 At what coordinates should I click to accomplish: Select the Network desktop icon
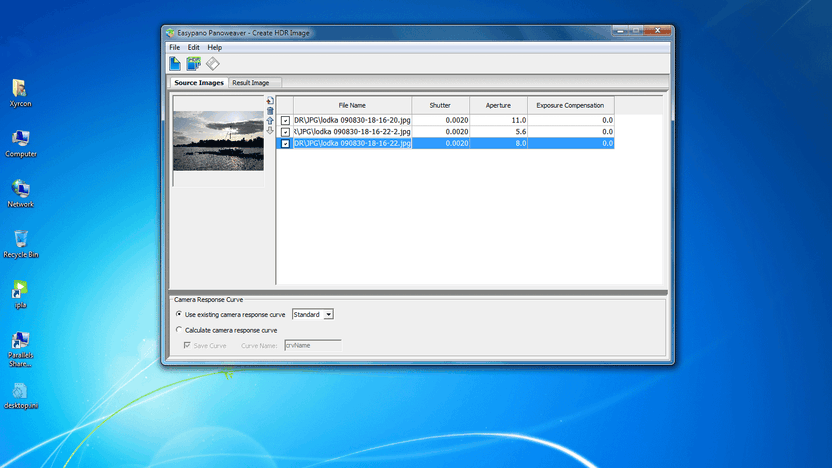[21, 193]
